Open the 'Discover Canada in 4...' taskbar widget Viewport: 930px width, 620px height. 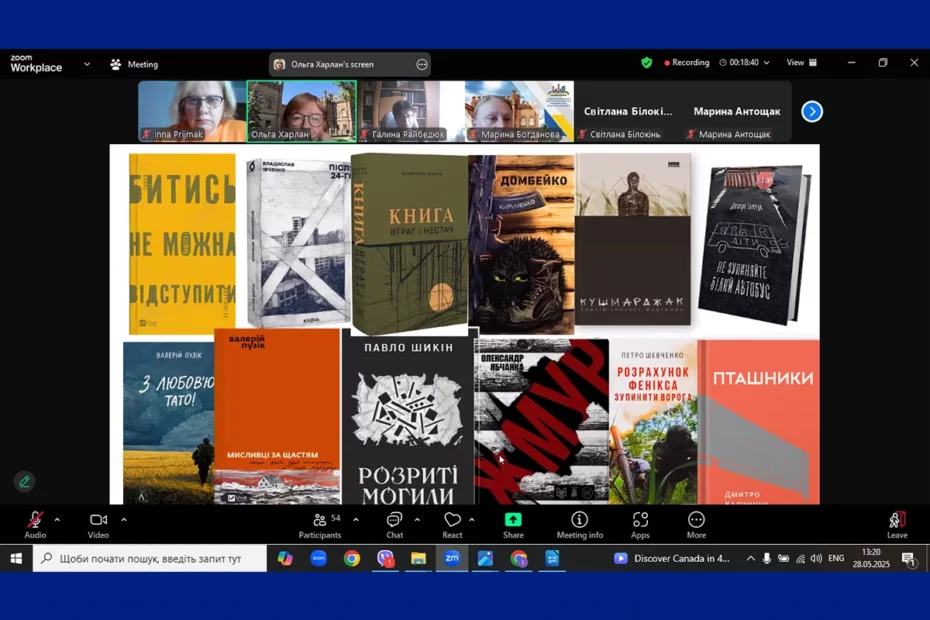click(671, 558)
